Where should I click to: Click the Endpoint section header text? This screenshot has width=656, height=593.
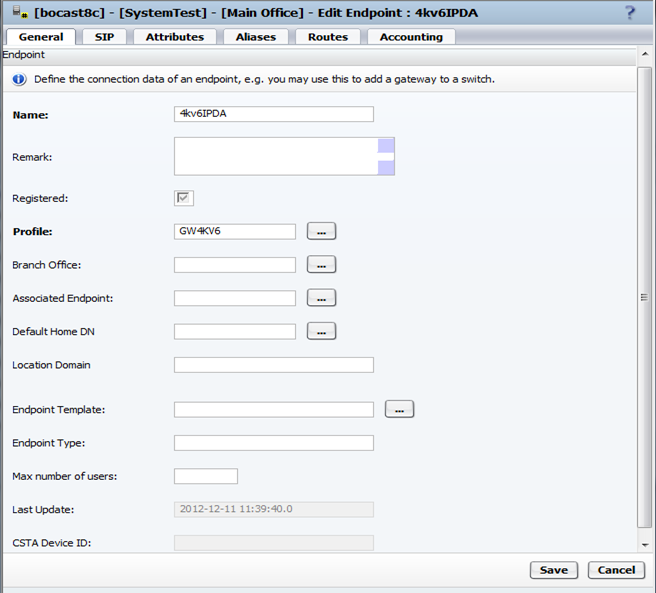pos(24,55)
